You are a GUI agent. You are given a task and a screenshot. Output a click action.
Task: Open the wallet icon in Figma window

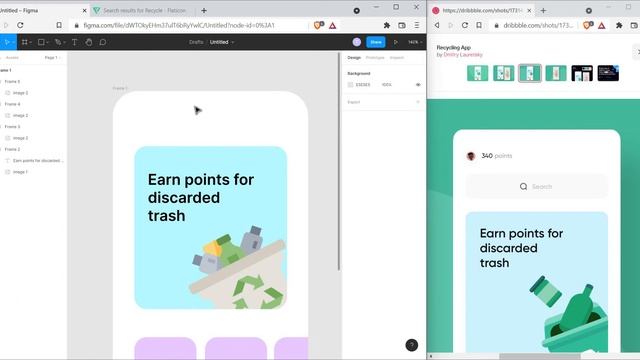point(402,25)
